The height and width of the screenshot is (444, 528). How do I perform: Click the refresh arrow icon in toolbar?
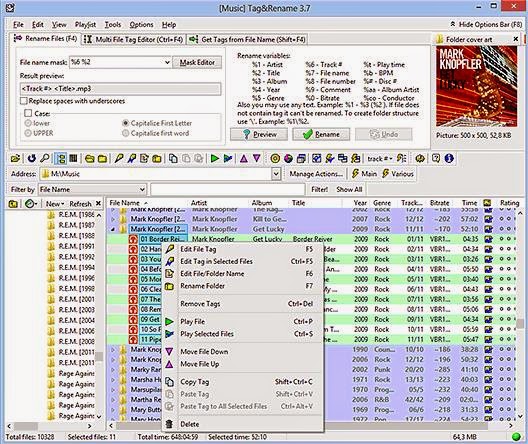(32, 158)
